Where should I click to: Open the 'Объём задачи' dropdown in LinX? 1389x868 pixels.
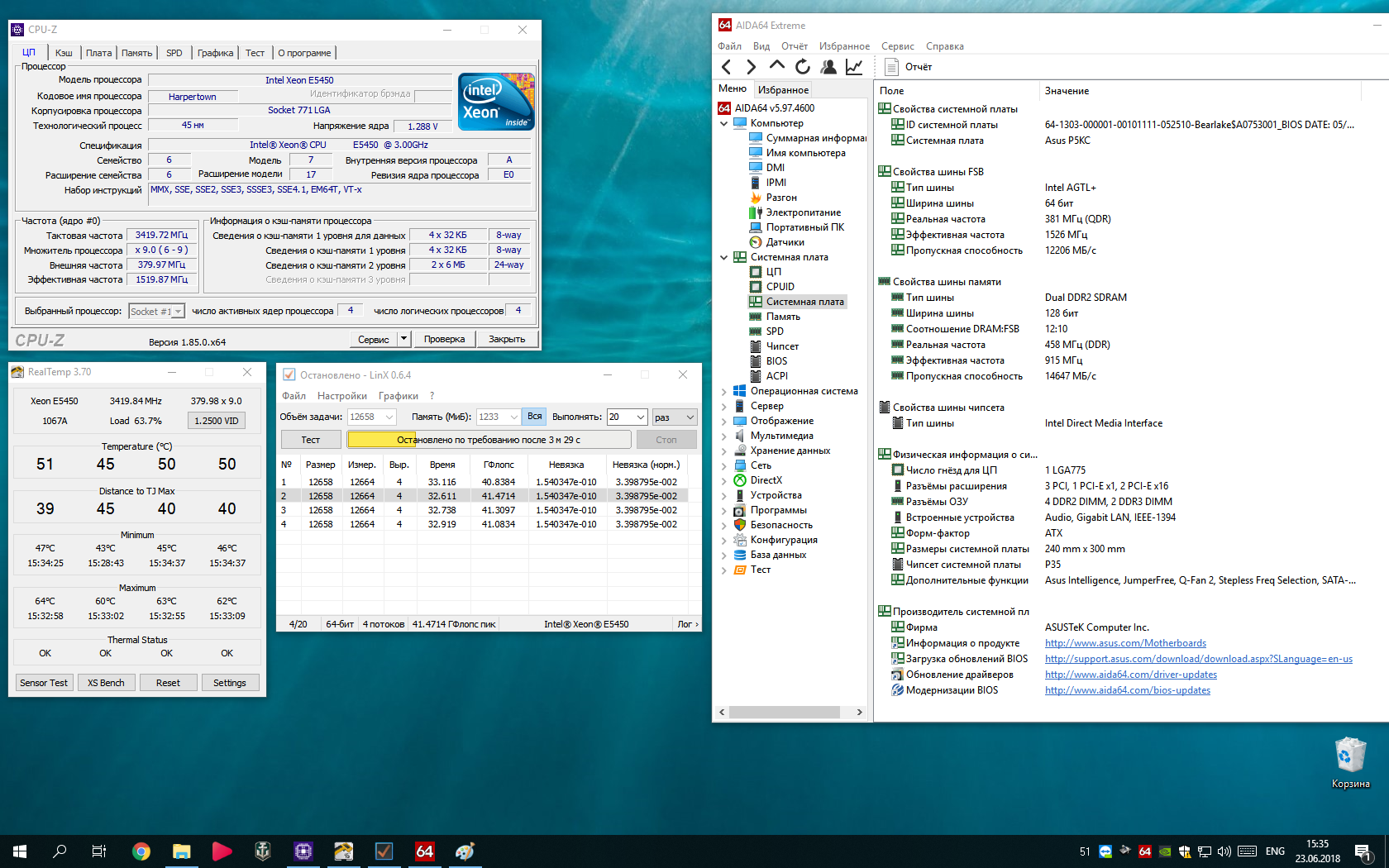(371, 417)
